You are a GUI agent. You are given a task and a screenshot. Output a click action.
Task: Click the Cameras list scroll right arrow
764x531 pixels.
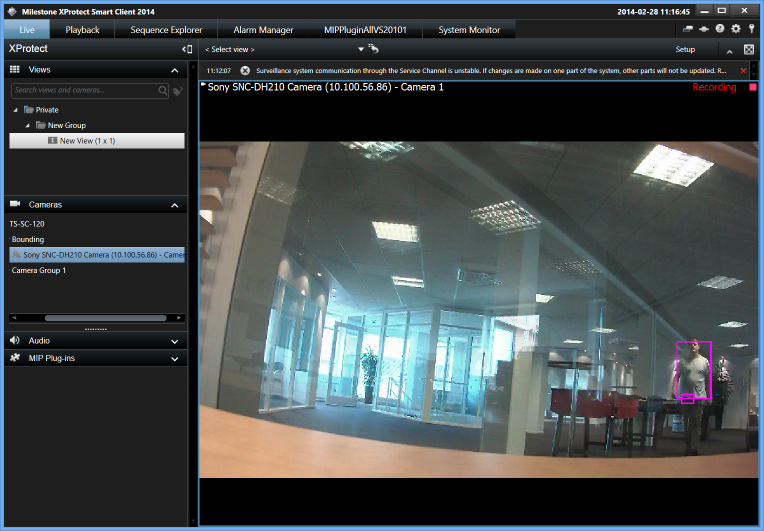click(179, 318)
